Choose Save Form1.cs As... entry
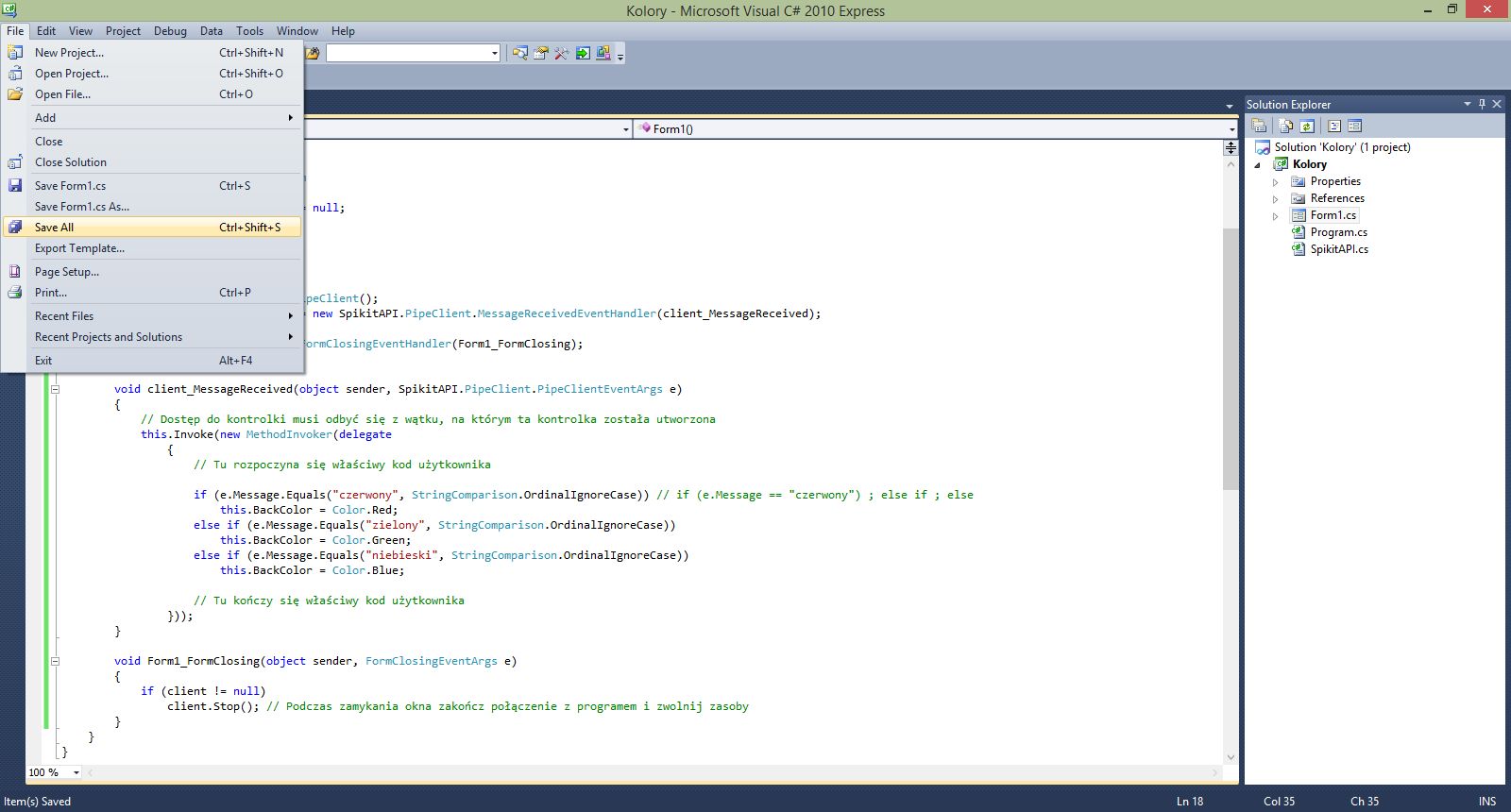1511x812 pixels. (x=152, y=207)
